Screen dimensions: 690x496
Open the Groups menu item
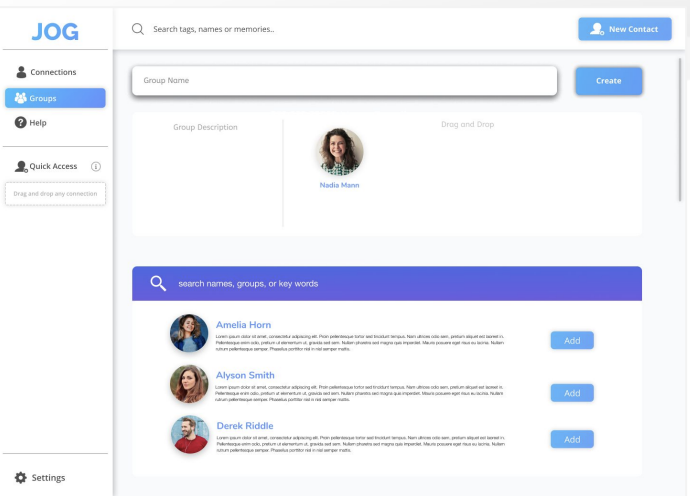55,98
